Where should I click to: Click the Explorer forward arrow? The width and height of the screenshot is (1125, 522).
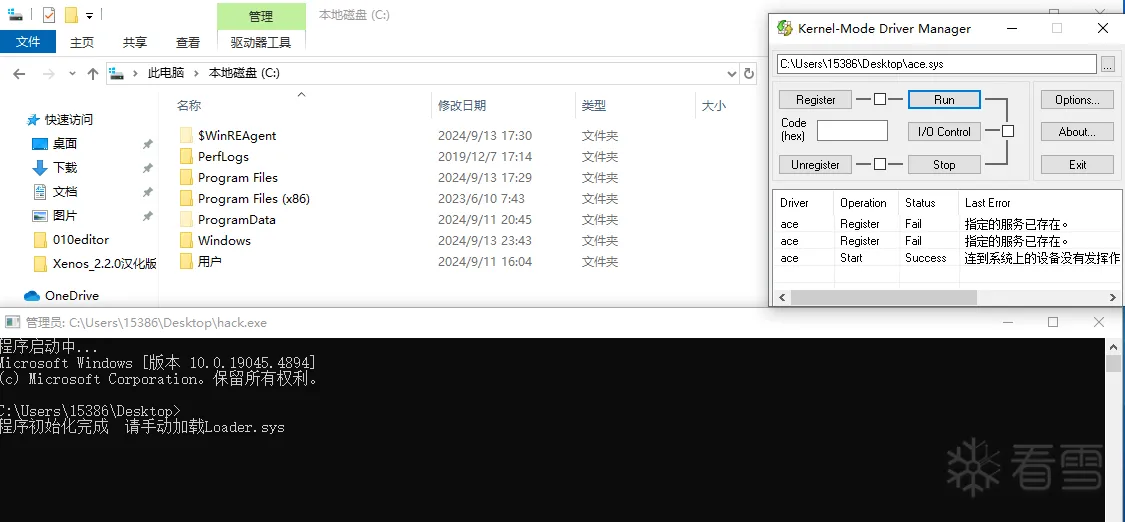pos(48,73)
